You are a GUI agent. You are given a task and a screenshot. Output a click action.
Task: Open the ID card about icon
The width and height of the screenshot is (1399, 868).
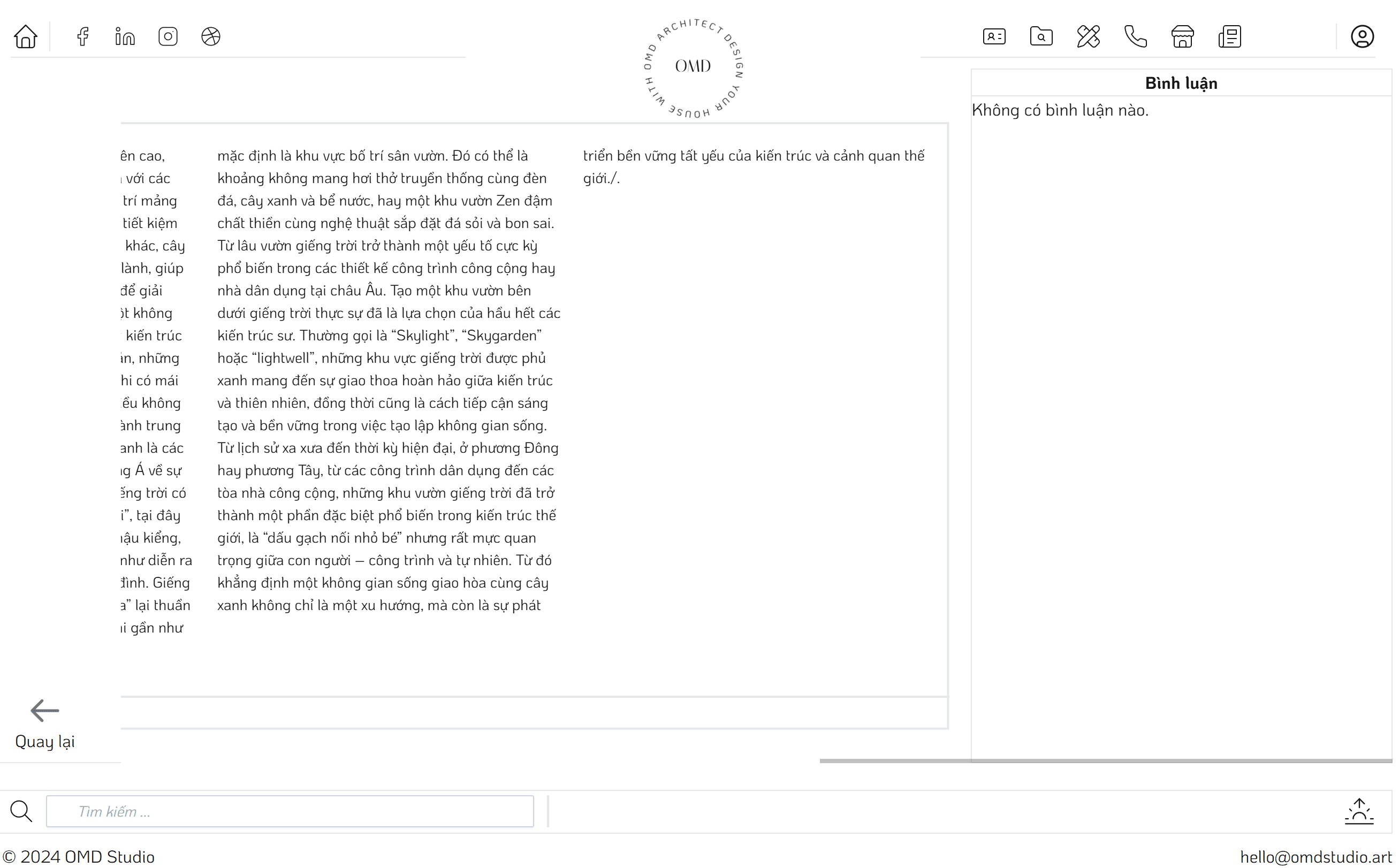[994, 36]
